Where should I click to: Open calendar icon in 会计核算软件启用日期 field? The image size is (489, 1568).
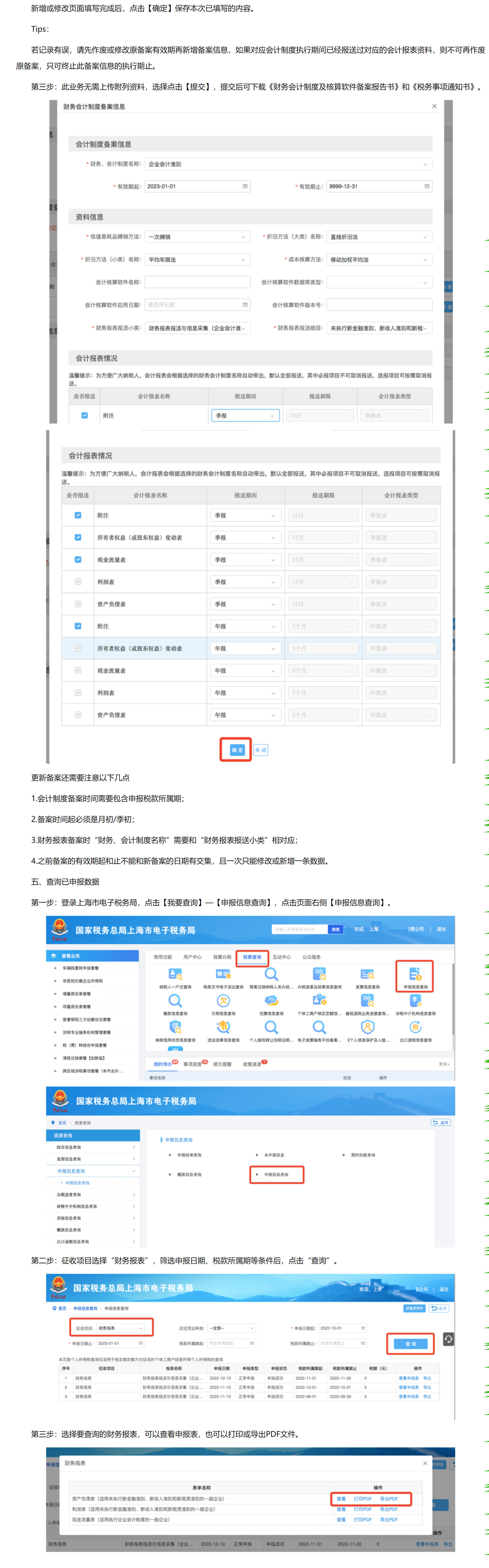pos(245,305)
